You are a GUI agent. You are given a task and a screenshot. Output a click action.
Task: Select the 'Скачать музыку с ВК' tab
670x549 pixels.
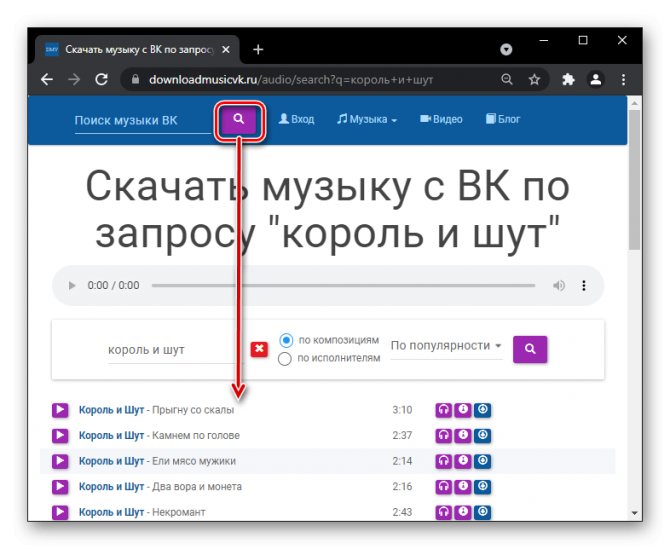tap(137, 50)
